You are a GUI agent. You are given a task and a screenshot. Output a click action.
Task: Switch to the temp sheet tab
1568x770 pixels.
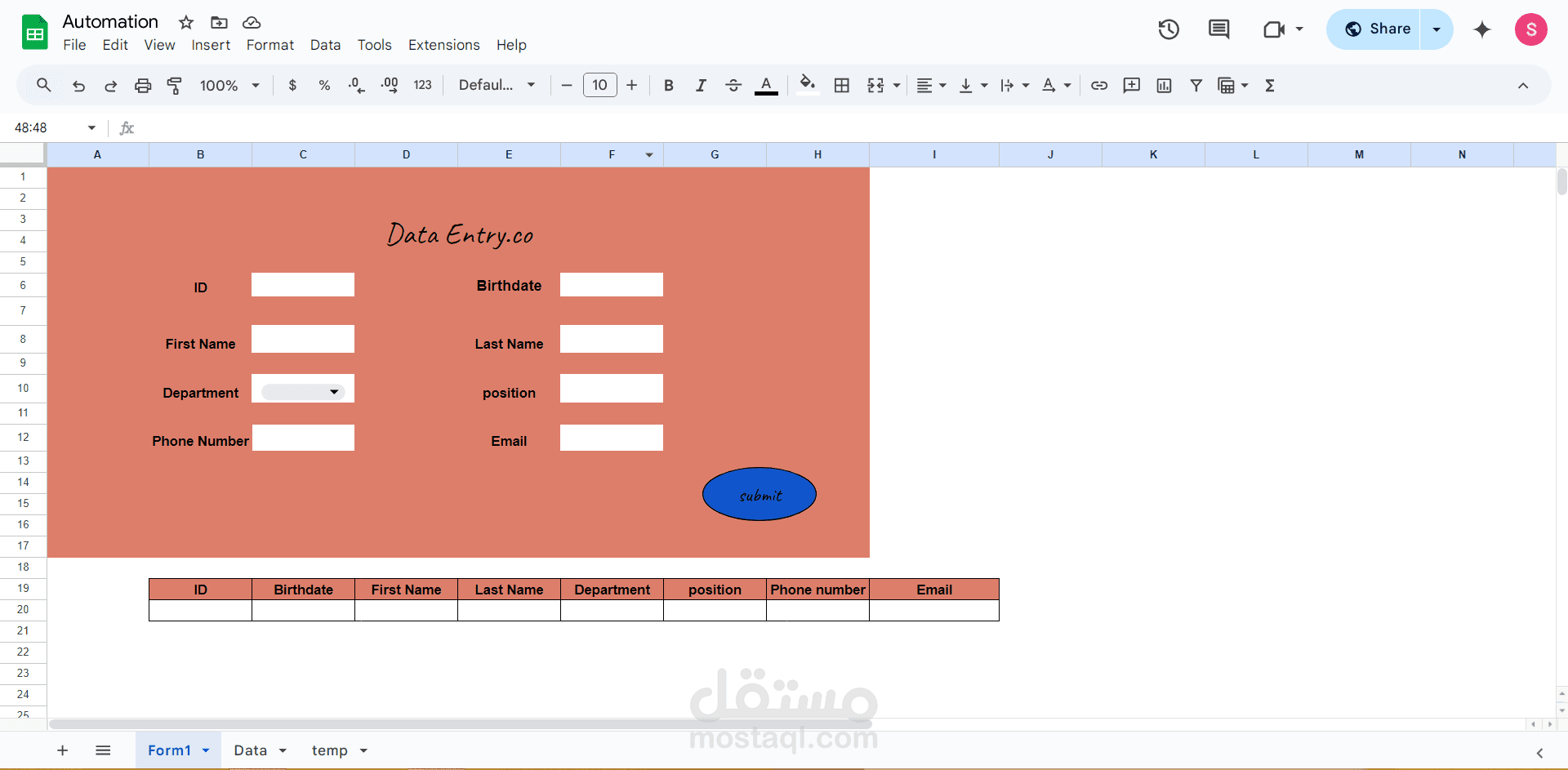[330, 750]
